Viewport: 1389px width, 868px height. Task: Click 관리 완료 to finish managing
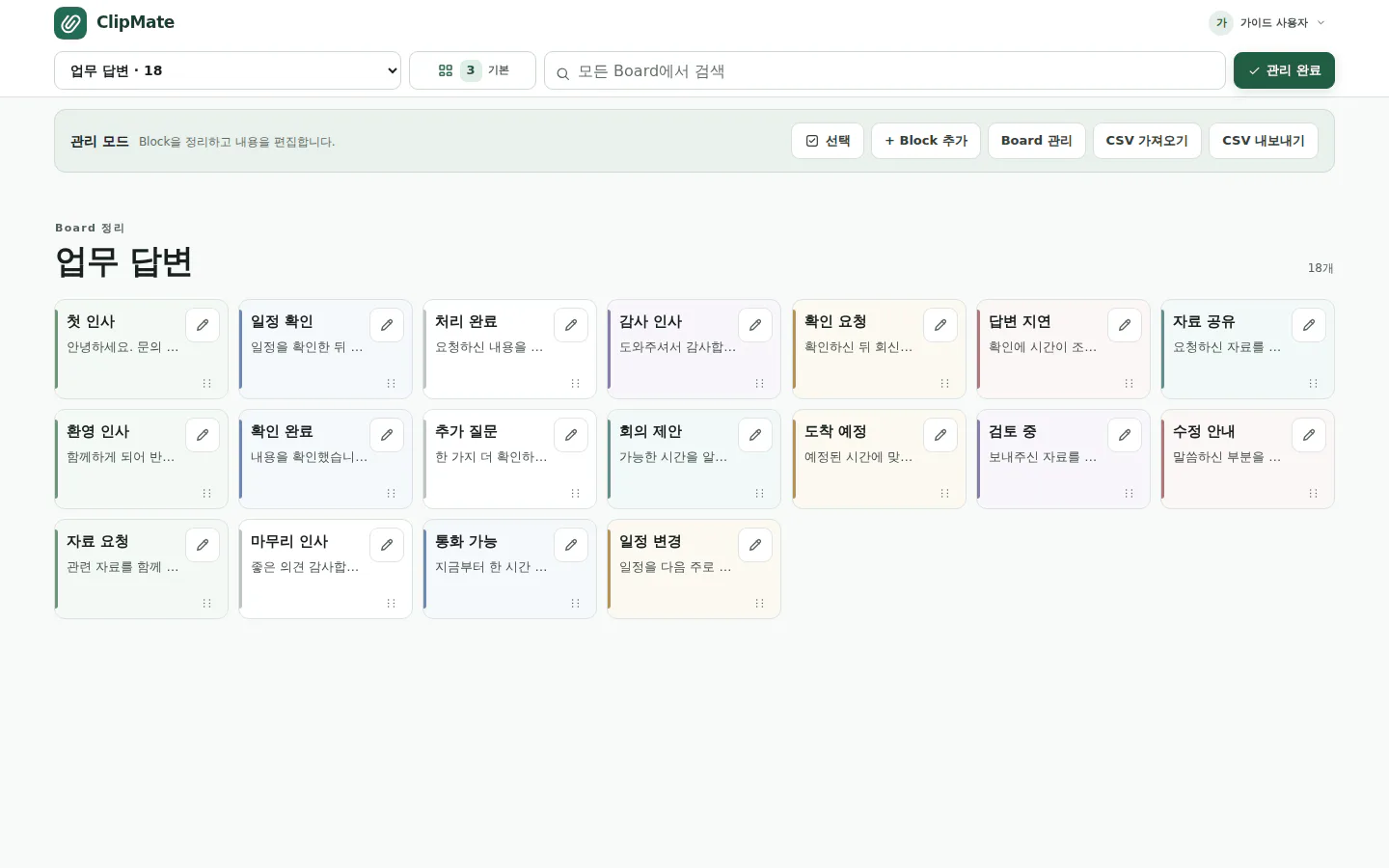[1284, 70]
